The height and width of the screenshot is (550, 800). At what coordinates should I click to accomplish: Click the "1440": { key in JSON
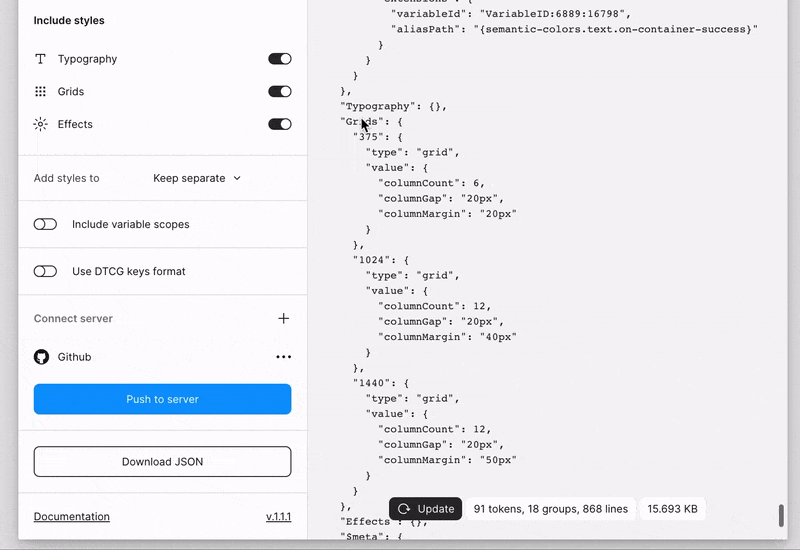(381, 383)
